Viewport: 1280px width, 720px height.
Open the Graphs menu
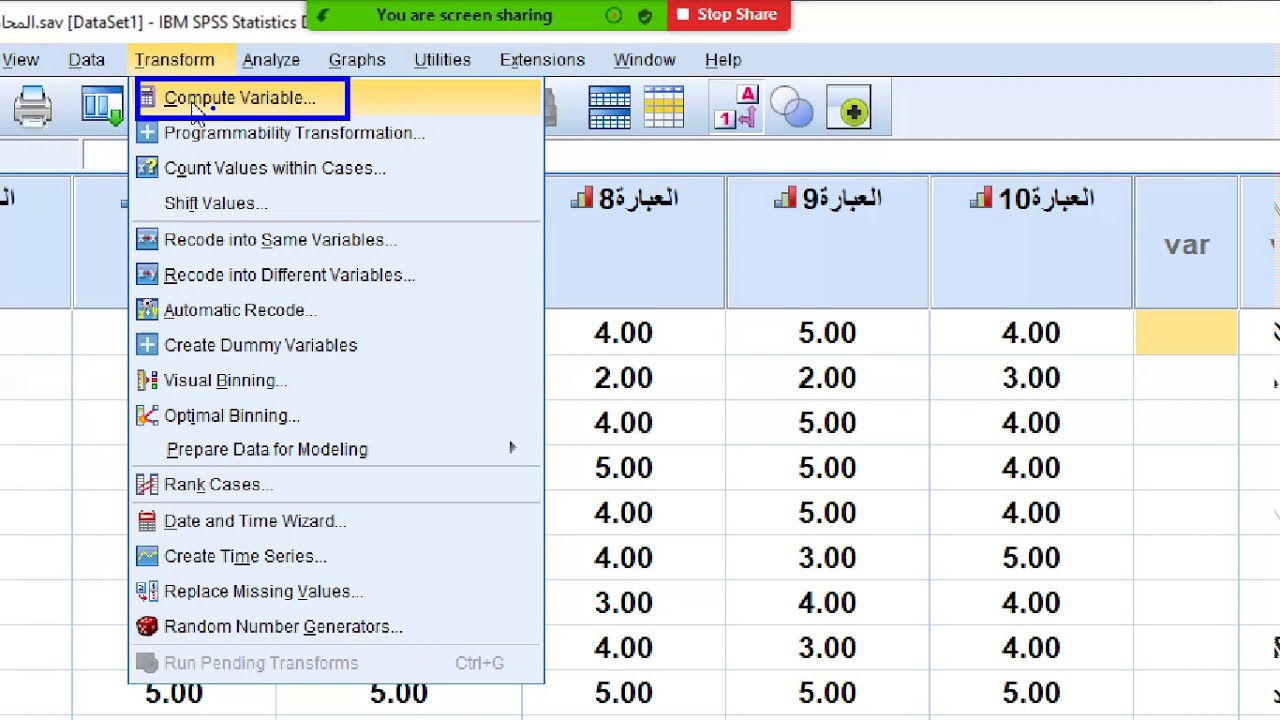(x=357, y=60)
